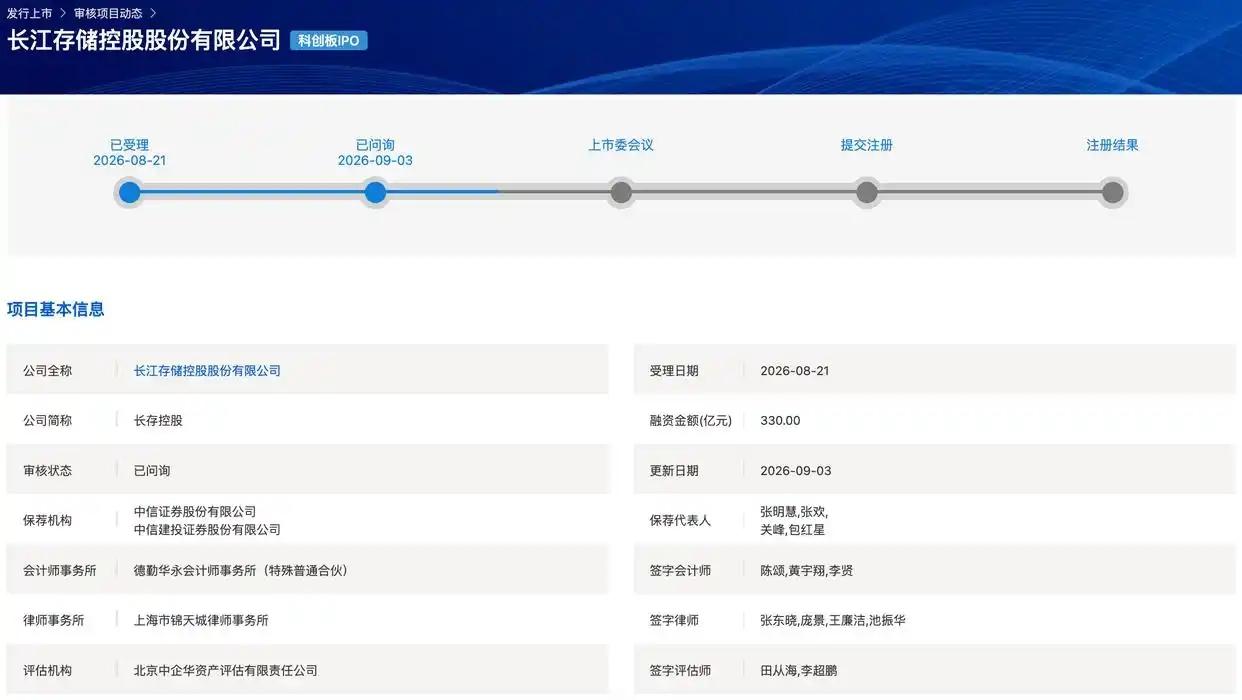Click the 已问询 review status value
1242x700 pixels.
(x=152, y=471)
